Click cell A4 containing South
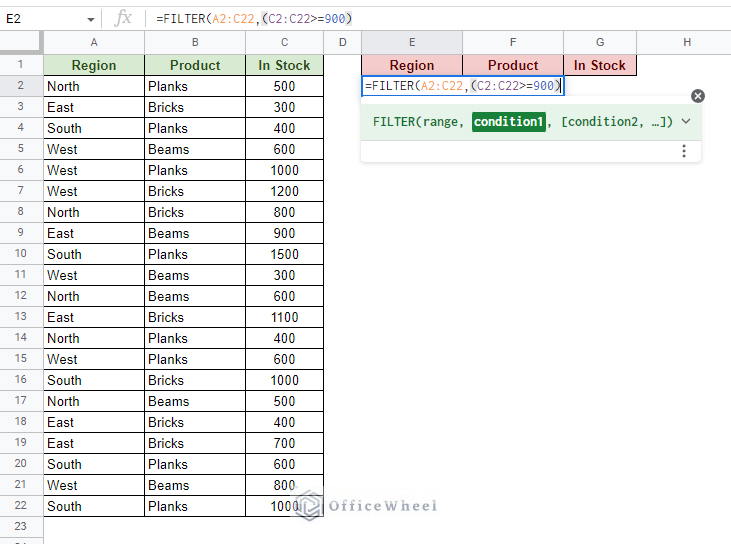 94,128
